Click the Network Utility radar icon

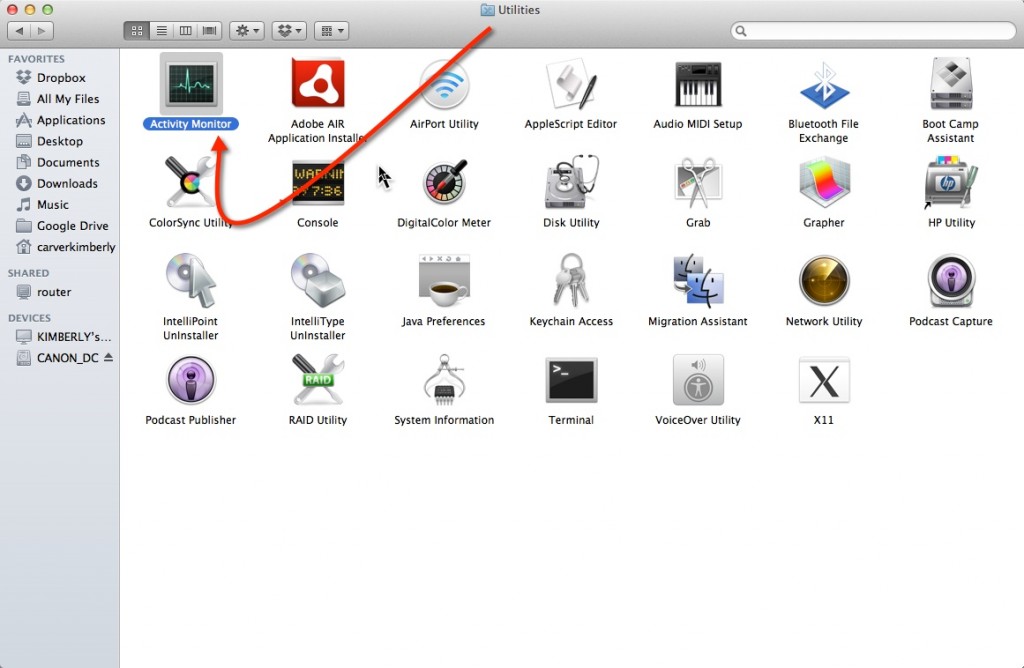click(x=824, y=281)
